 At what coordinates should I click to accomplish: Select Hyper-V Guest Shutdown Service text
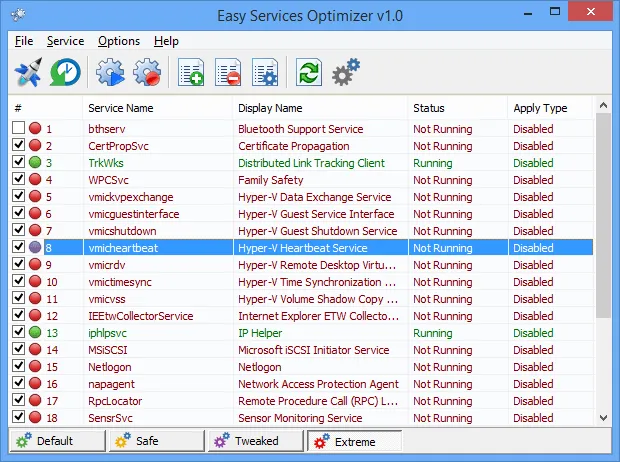318,231
